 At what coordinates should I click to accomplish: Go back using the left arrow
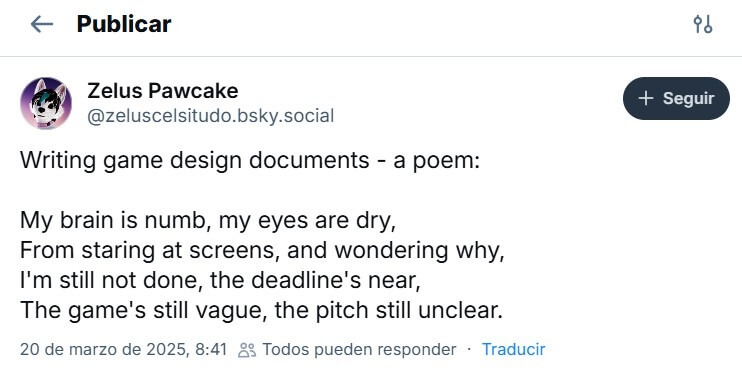pos(42,24)
